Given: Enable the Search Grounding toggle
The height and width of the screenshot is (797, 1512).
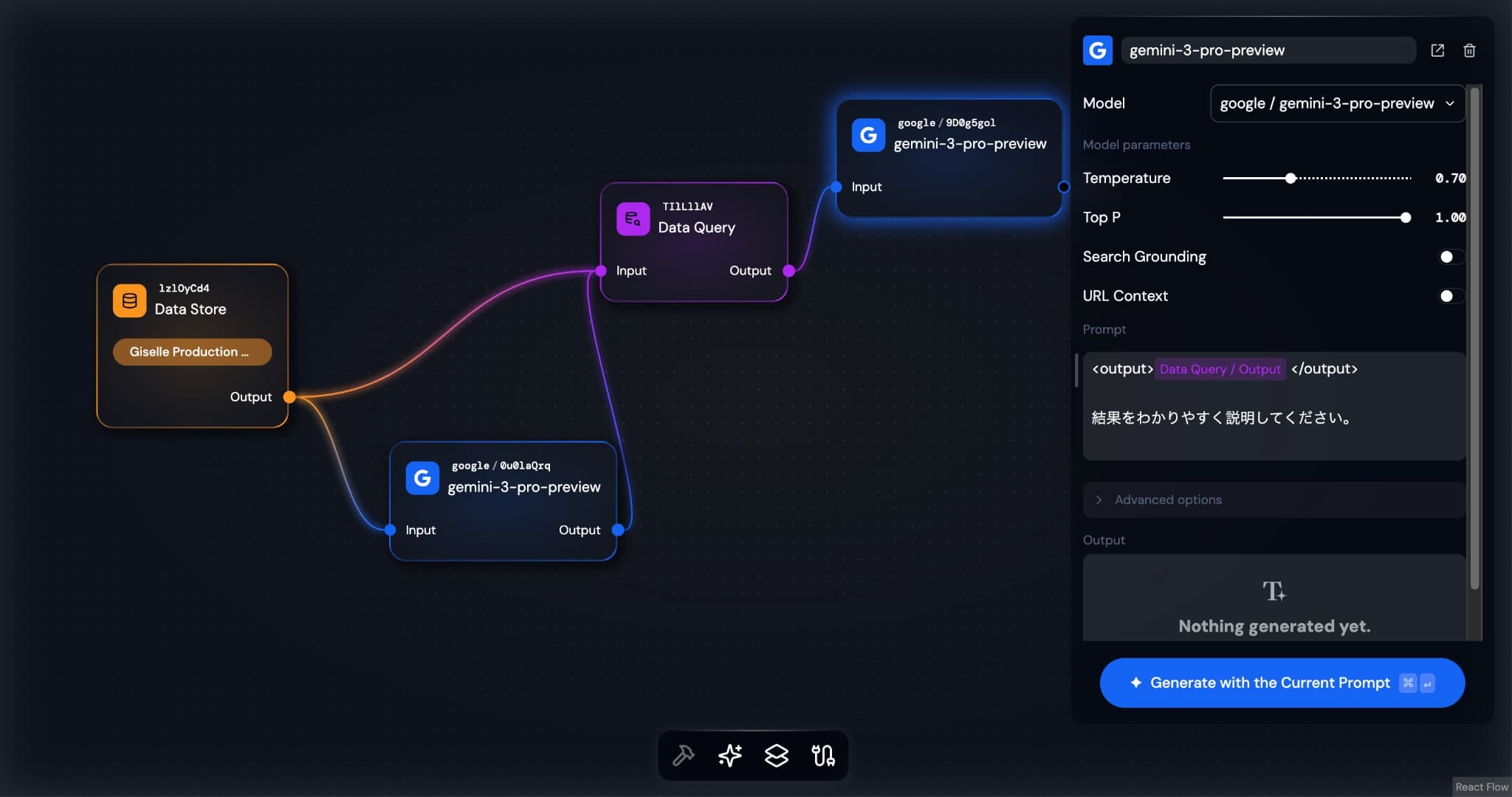Looking at the screenshot, I should click(x=1450, y=257).
